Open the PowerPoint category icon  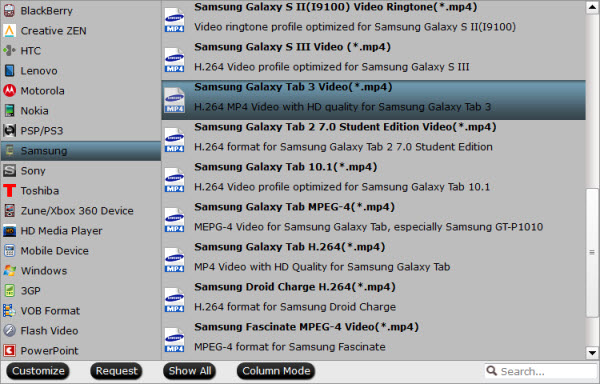pyautogui.click(x=9, y=350)
